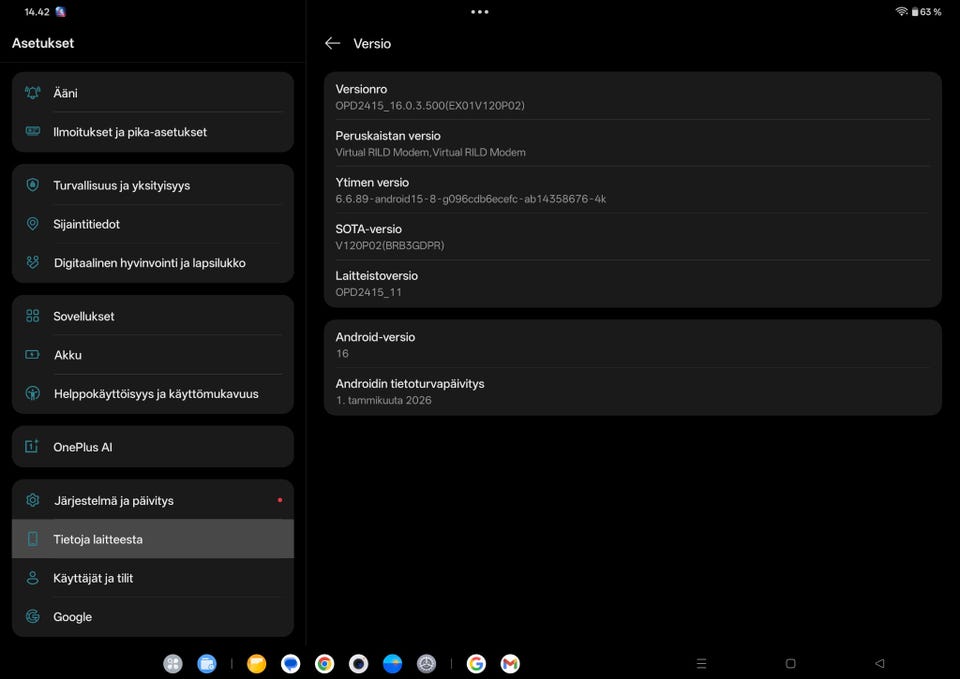Open Gmail from the dock
The image size is (960, 679).
510,664
